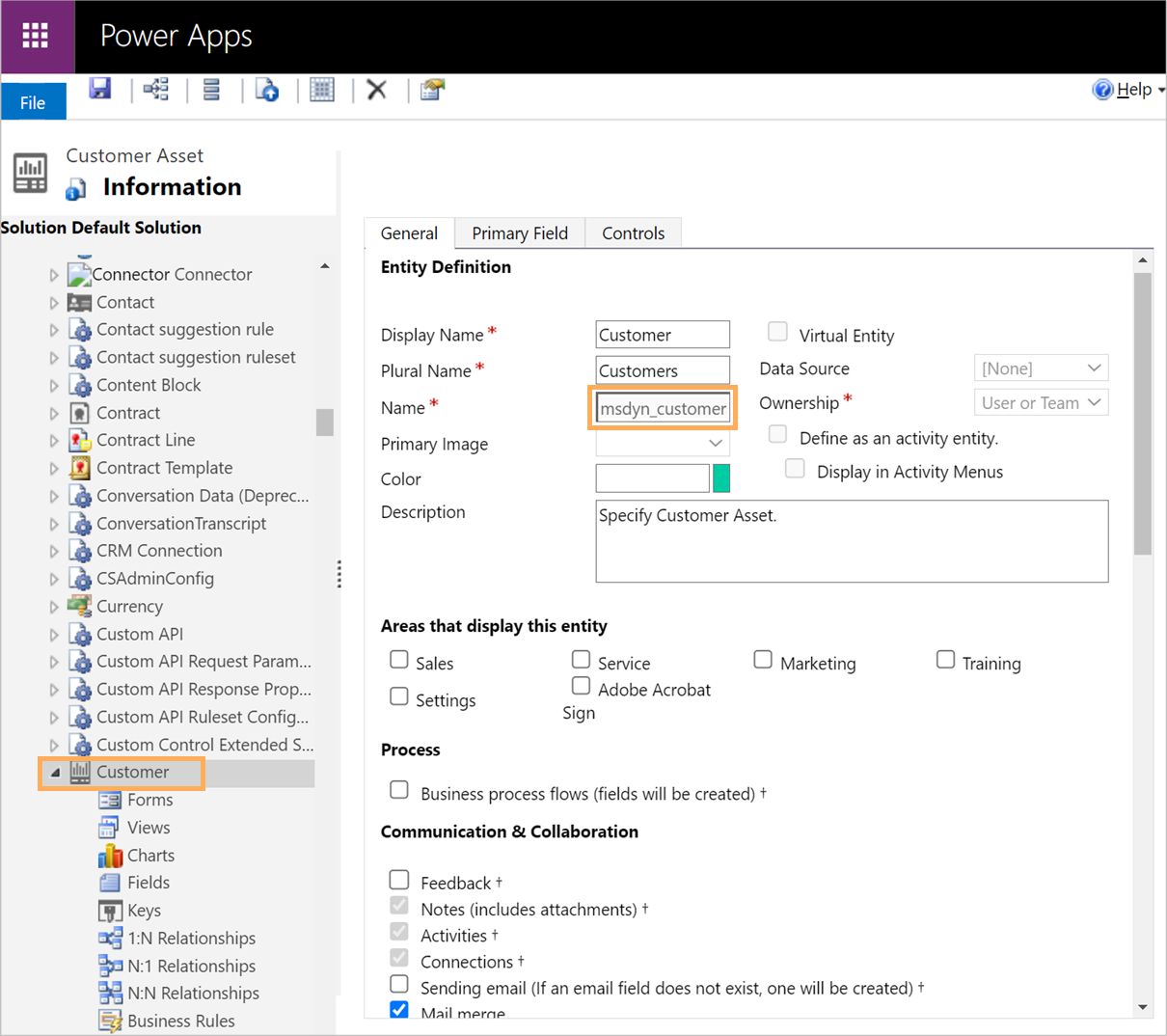Screen dimensions: 1167x1036
Task: Click the Publish toolbar icon
Action: coord(267,90)
